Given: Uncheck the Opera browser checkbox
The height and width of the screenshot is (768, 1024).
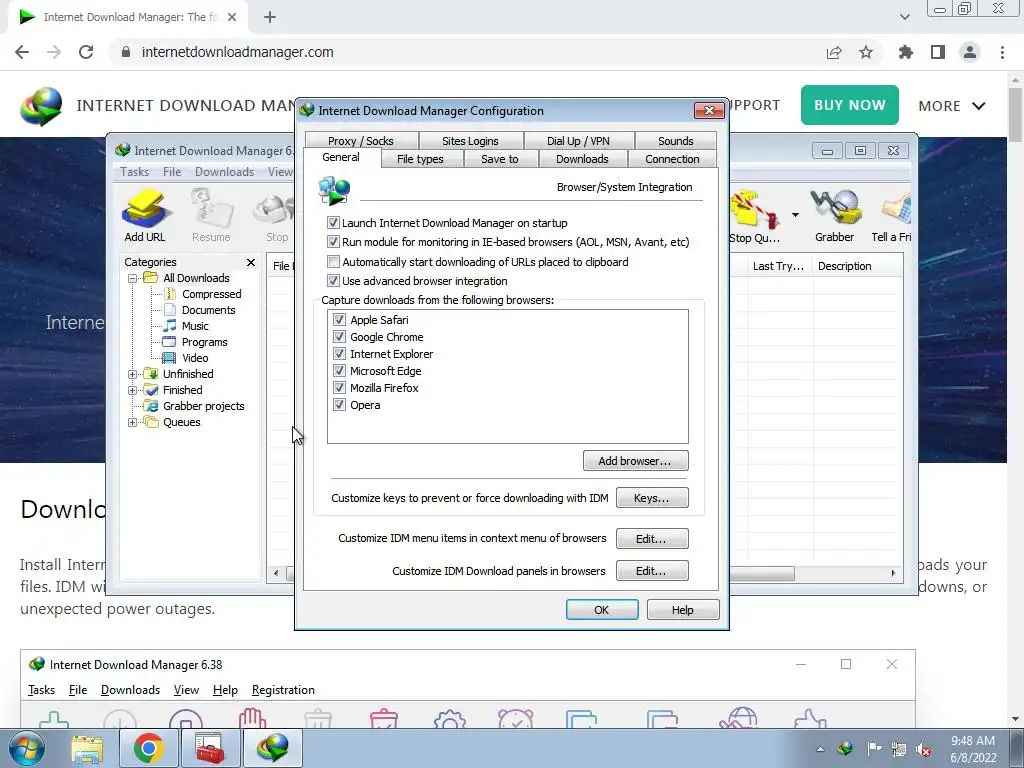Looking at the screenshot, I should coord(339,404).
